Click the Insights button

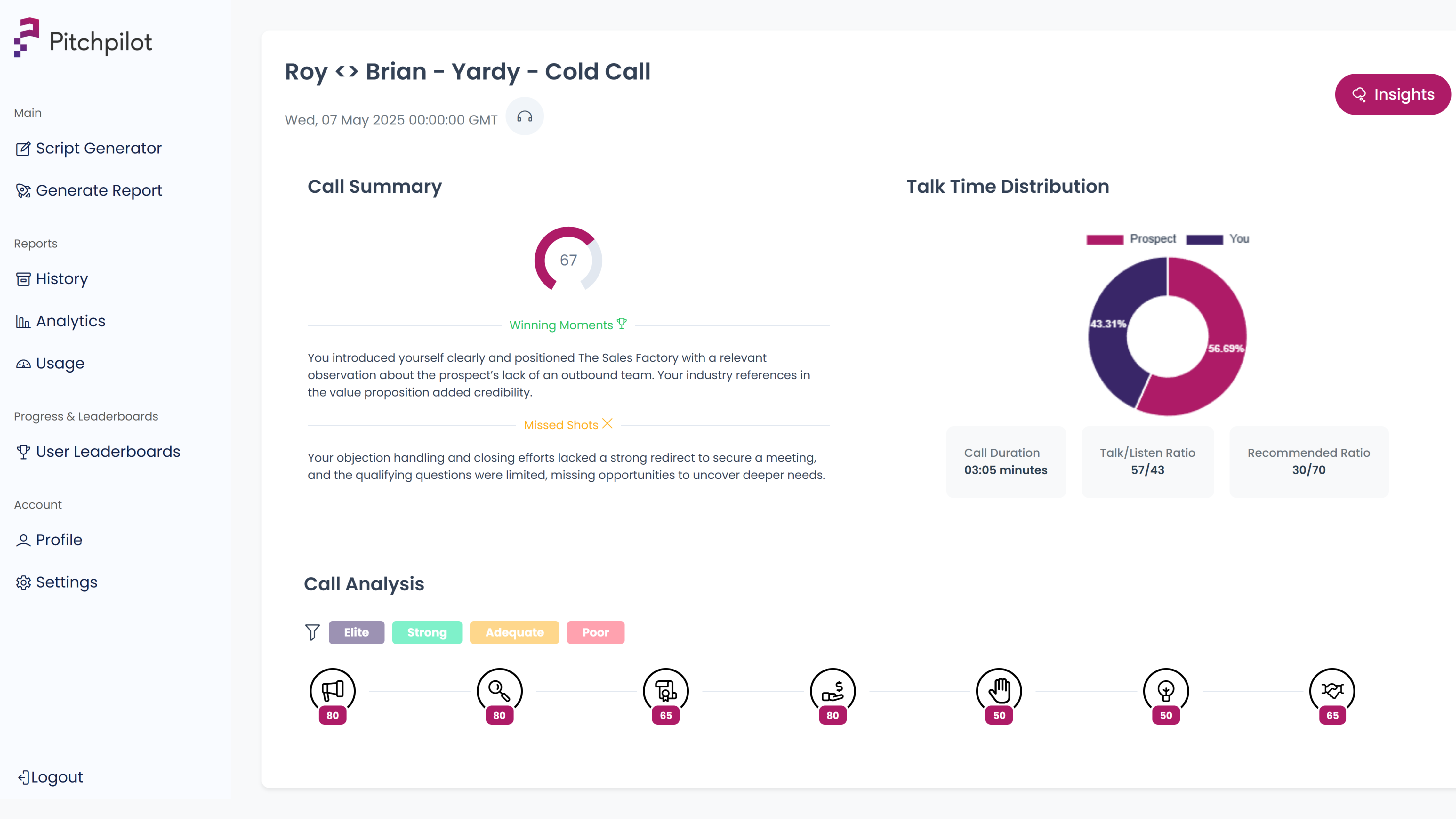pos(1392,94)
